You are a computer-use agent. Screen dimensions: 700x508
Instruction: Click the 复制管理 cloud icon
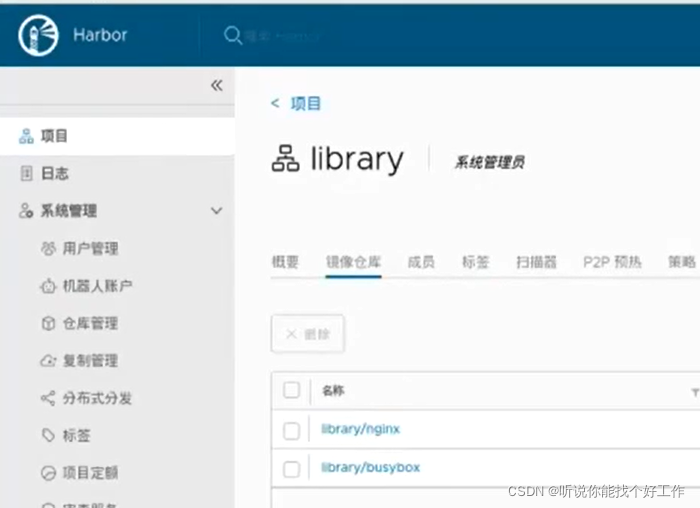pyautogui.click(x=48, y=361)
